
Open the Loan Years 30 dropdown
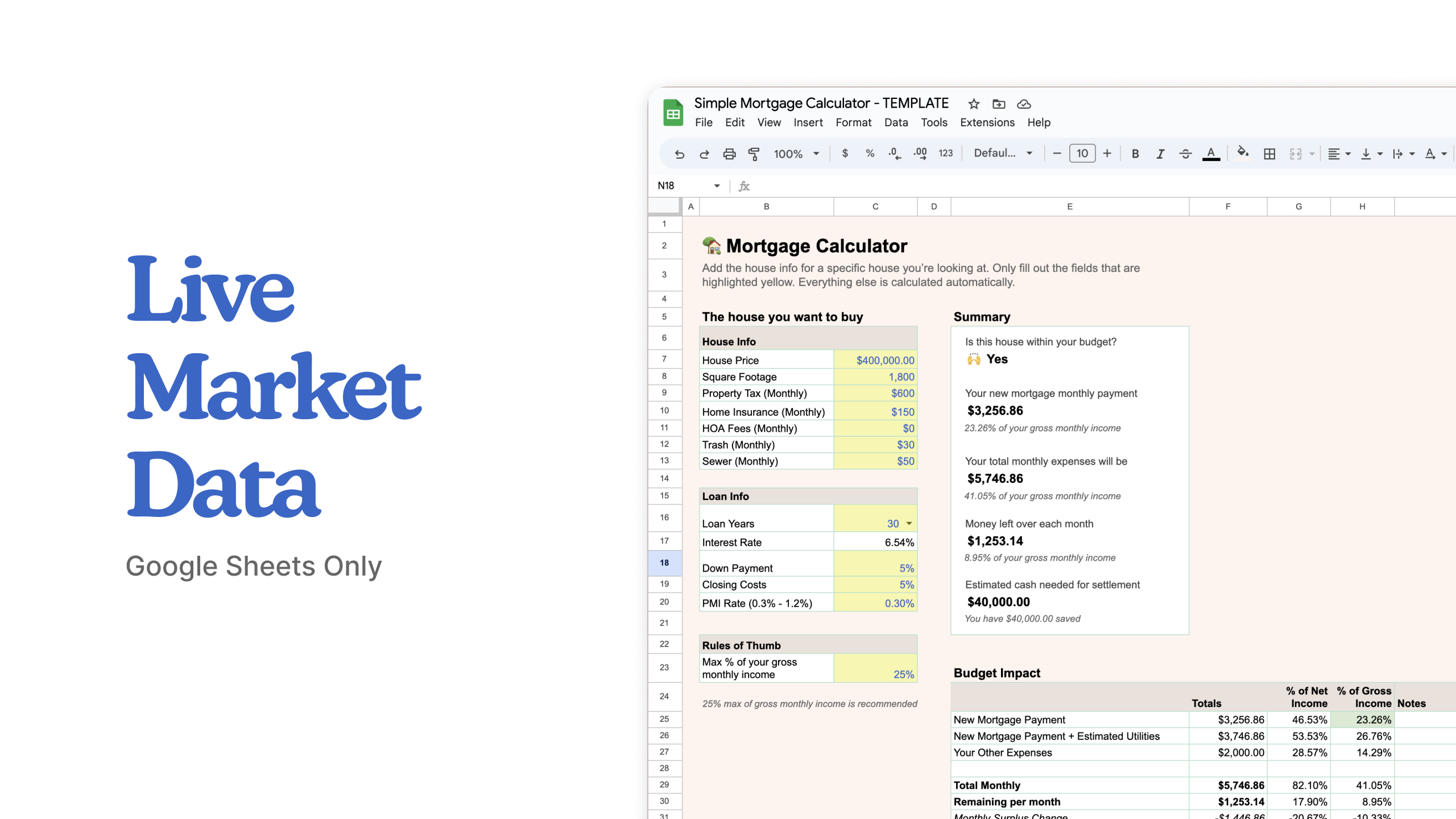909,523
